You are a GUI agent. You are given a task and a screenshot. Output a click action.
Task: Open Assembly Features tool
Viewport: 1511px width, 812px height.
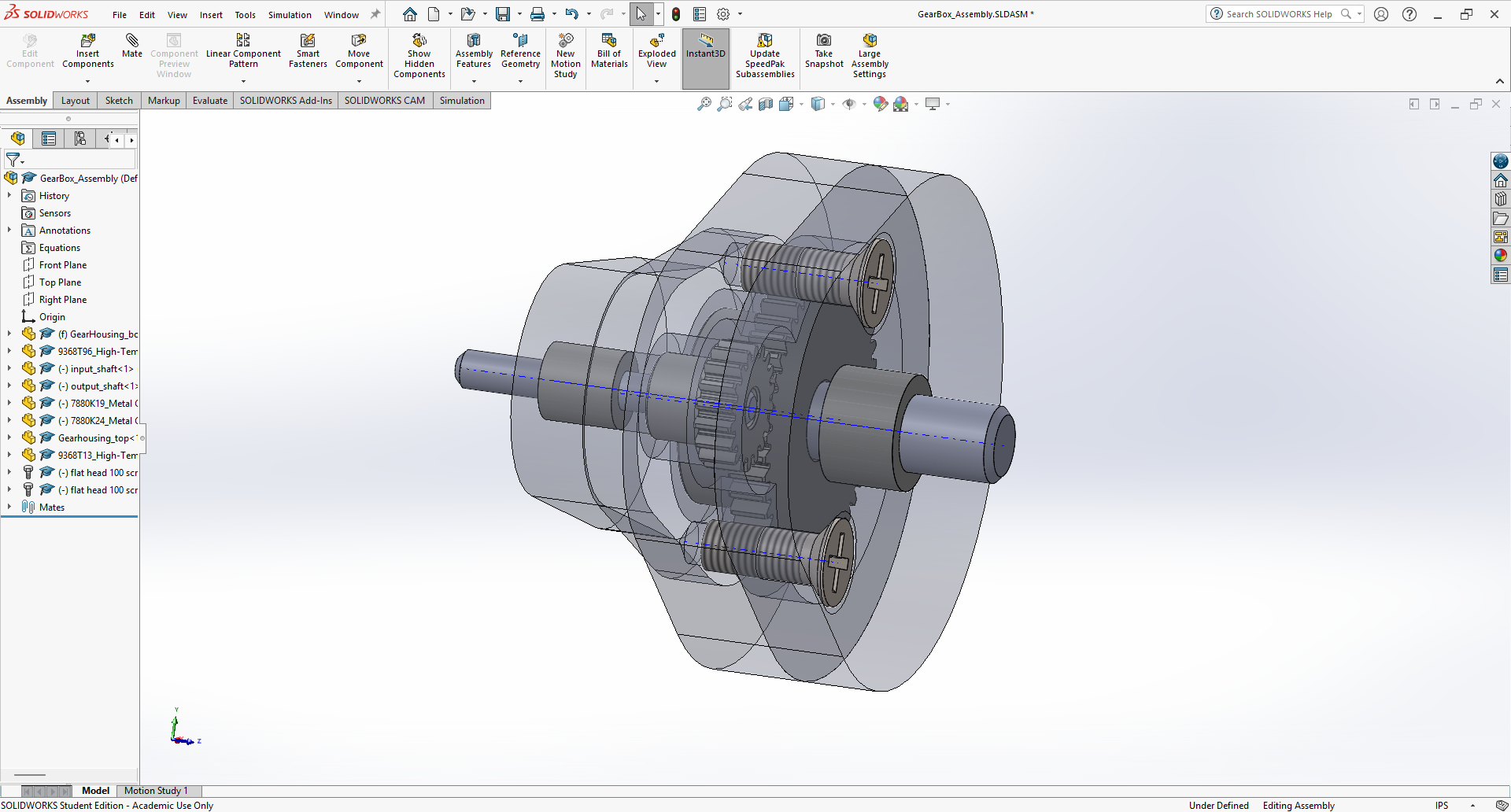point(474,51)
